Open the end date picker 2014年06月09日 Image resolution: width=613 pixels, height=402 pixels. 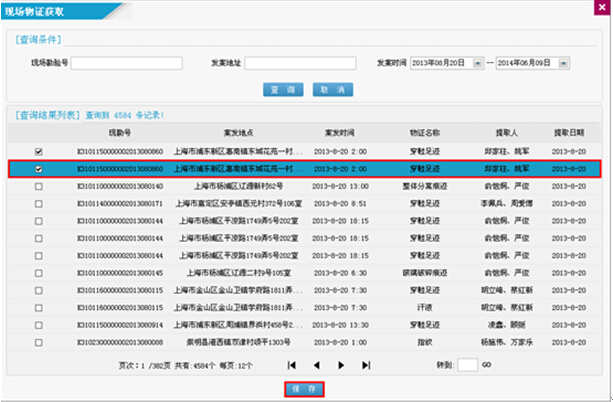tap(563, 63)
